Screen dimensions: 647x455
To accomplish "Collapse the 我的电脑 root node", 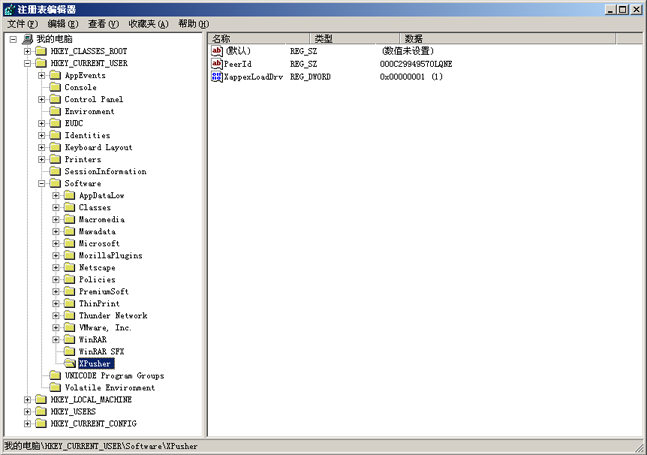I will pos(13,39).
